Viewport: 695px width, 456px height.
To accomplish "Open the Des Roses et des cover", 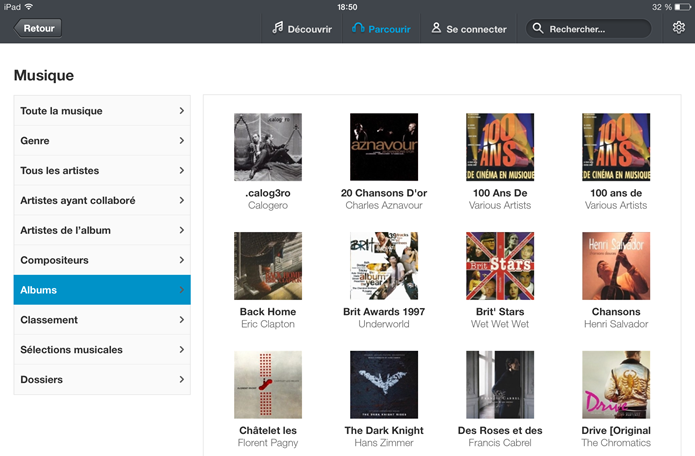I will pyautogui.click(x=500, y=385).
